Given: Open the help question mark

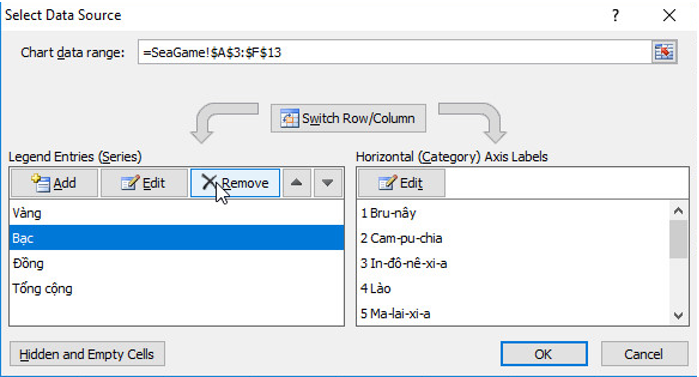Looking at the screenshot, I should click(x=616, y=16).
